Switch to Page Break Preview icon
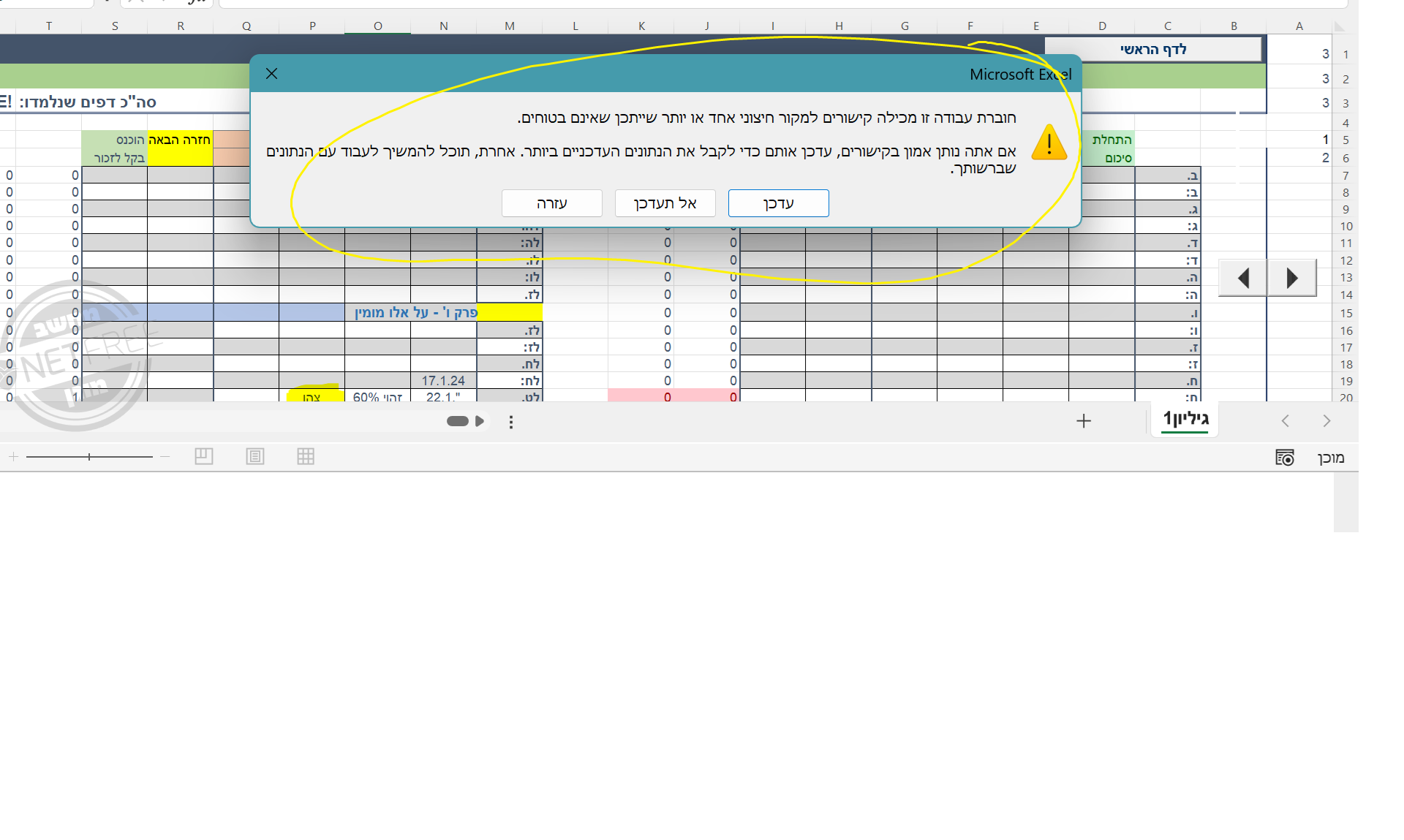The image size is (1404, 840). (204, 457)
